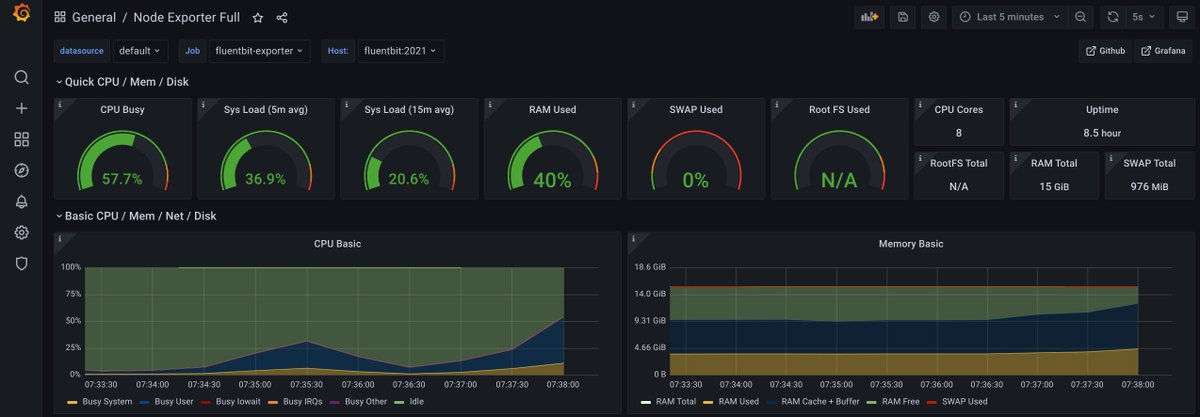The image size is (1200, 417).
Task: Open the SWAP Used panel title menu
Action: 695,109
